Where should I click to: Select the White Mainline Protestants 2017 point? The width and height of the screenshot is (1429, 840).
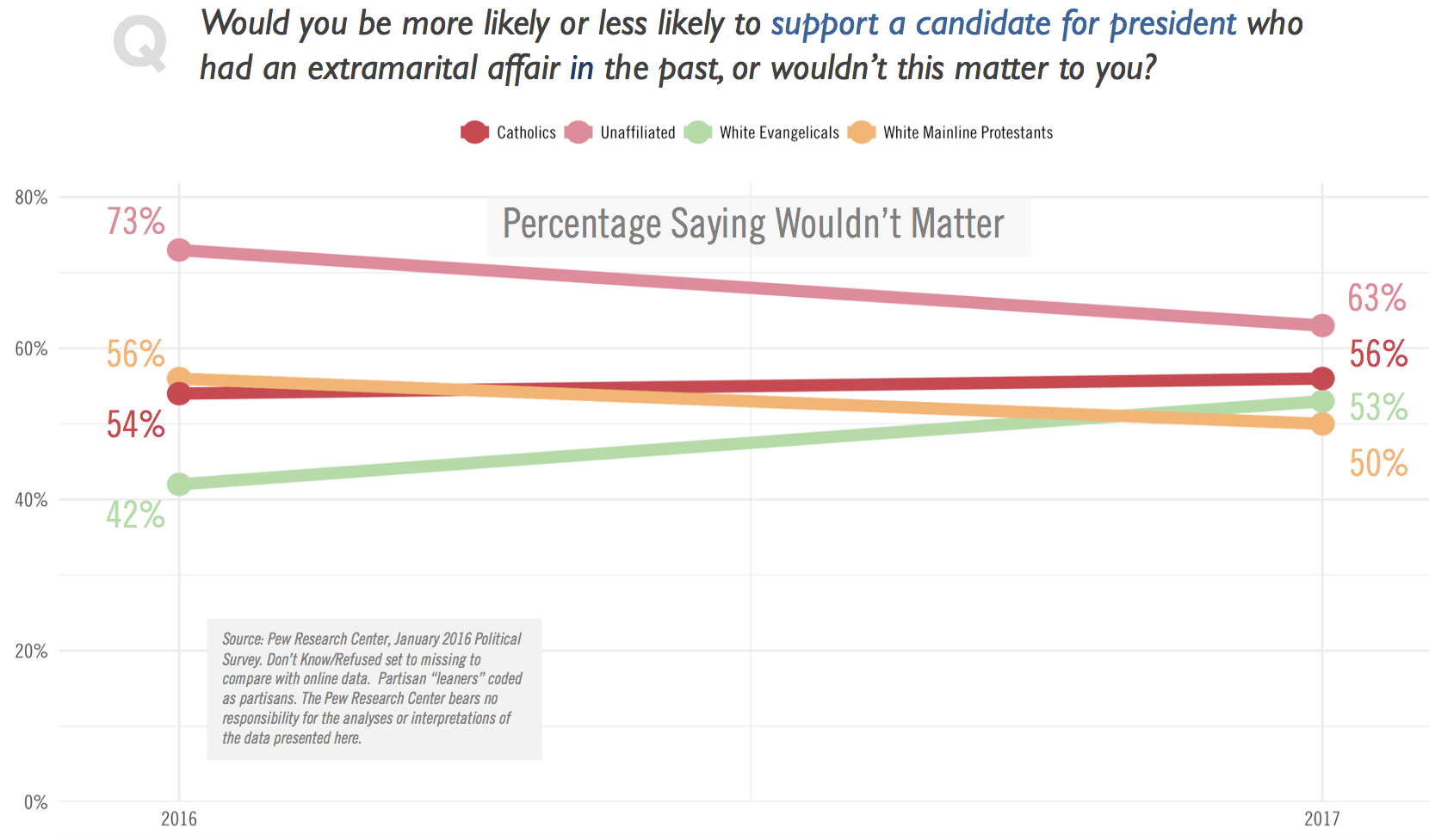(1322, 423)
